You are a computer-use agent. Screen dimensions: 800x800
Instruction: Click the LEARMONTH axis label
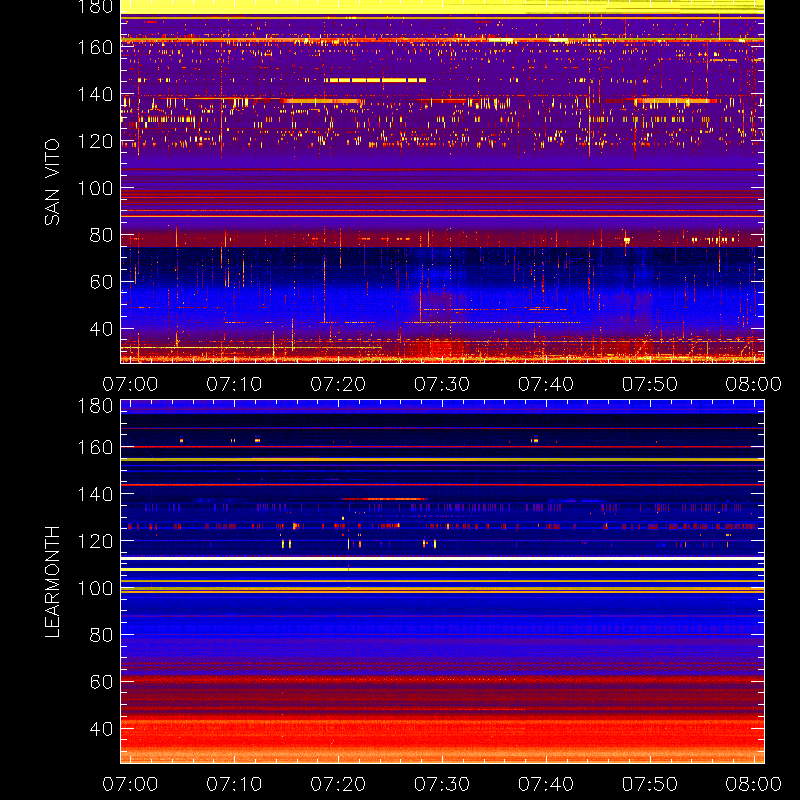tap(52, 582)
